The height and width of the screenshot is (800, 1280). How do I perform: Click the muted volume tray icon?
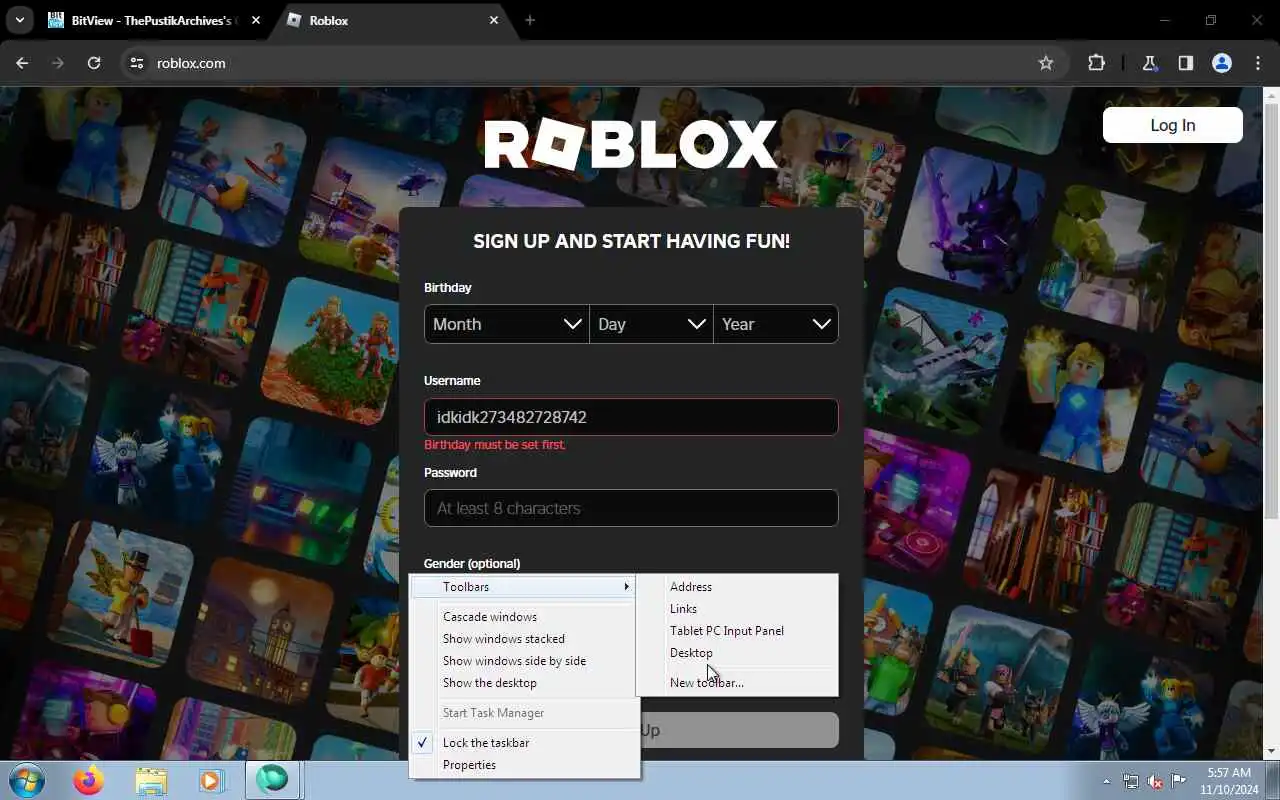(1155, 781)
